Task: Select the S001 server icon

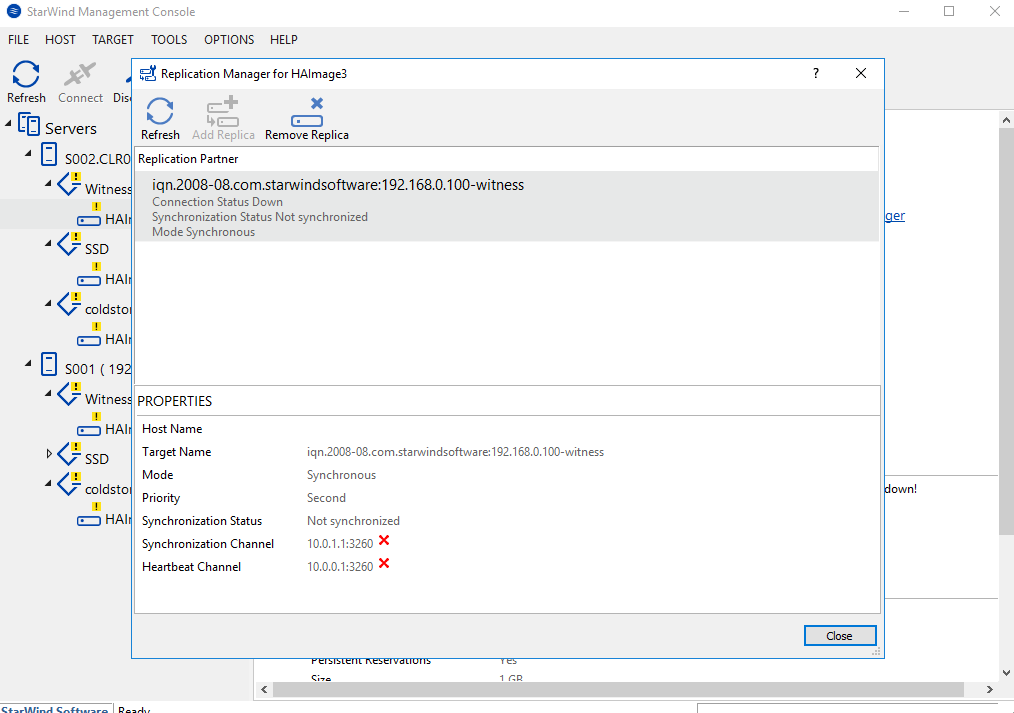Action: tap(49, 365)
